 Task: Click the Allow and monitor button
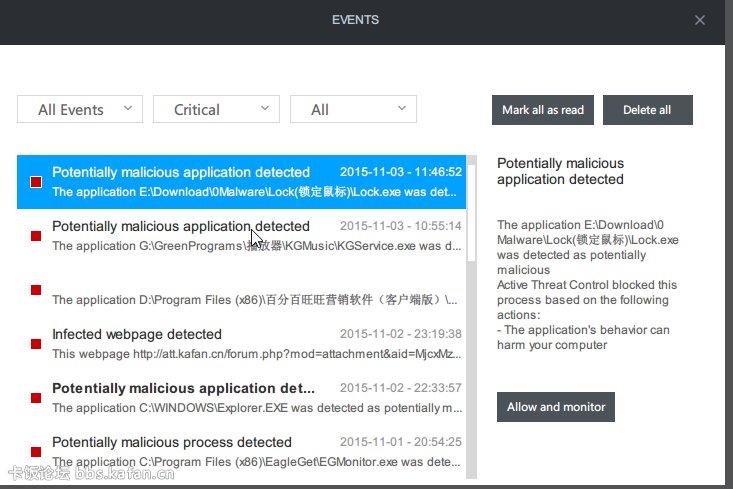(x=556, y=407)
